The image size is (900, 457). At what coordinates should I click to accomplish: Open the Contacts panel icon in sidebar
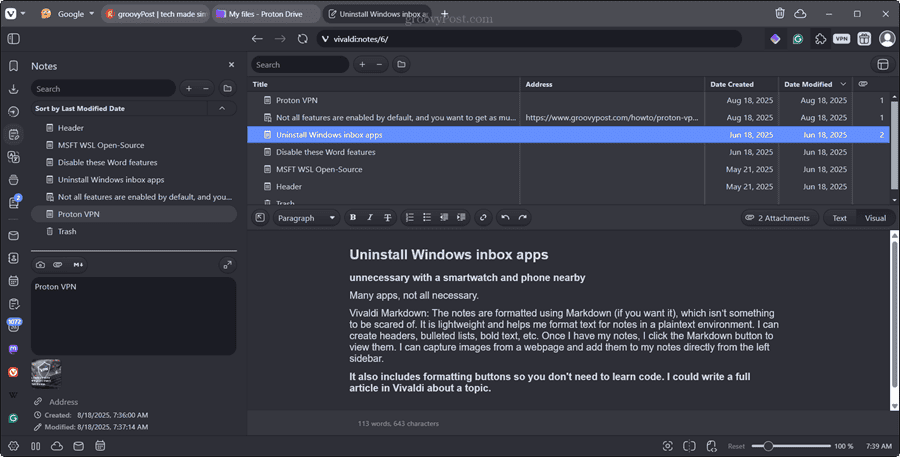point(14,258)
